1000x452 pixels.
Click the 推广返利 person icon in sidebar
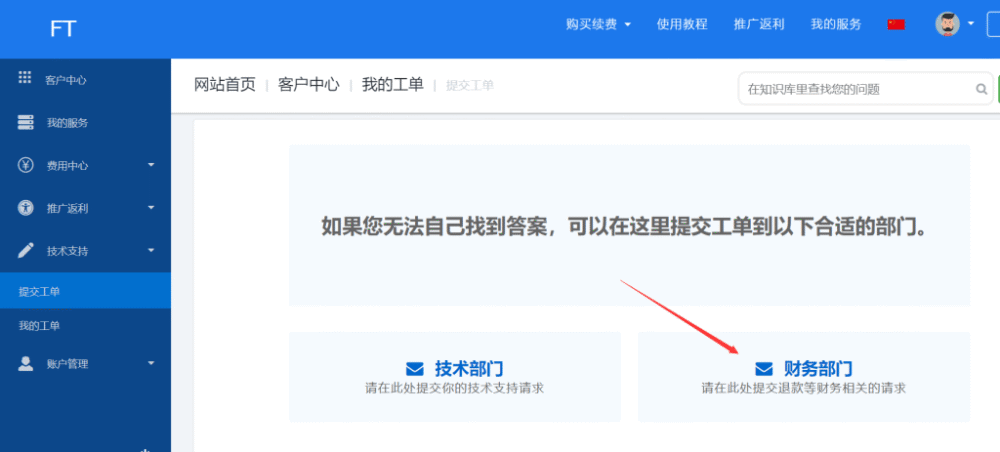coord(26,208)
